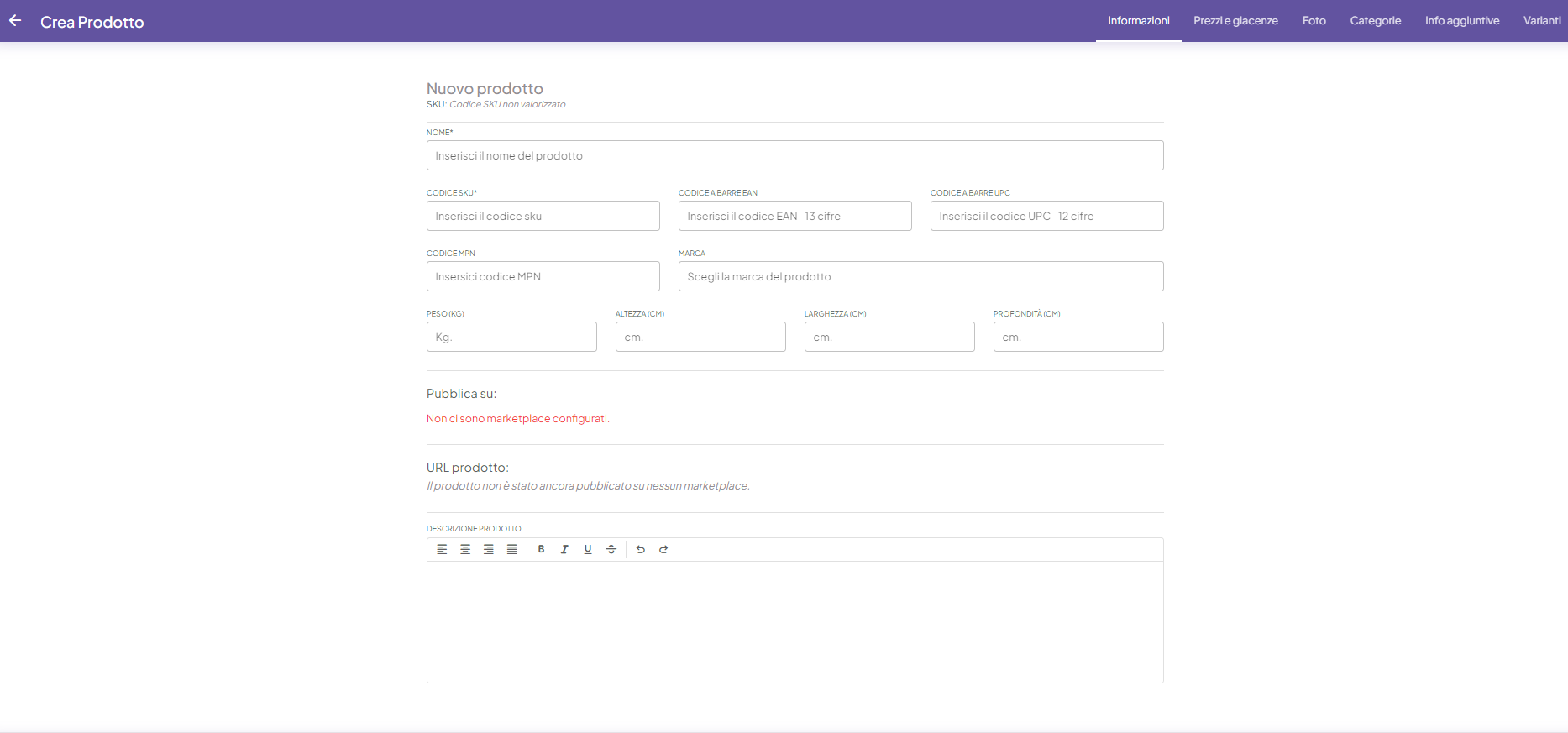Click the Codice MPN input field
The height and width of the screenshot is (733, 1568).
tap(543, 276)
